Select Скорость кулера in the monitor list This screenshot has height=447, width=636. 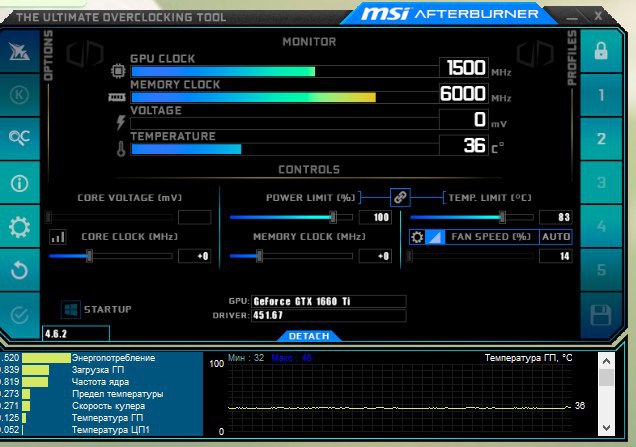coord(108,406)
